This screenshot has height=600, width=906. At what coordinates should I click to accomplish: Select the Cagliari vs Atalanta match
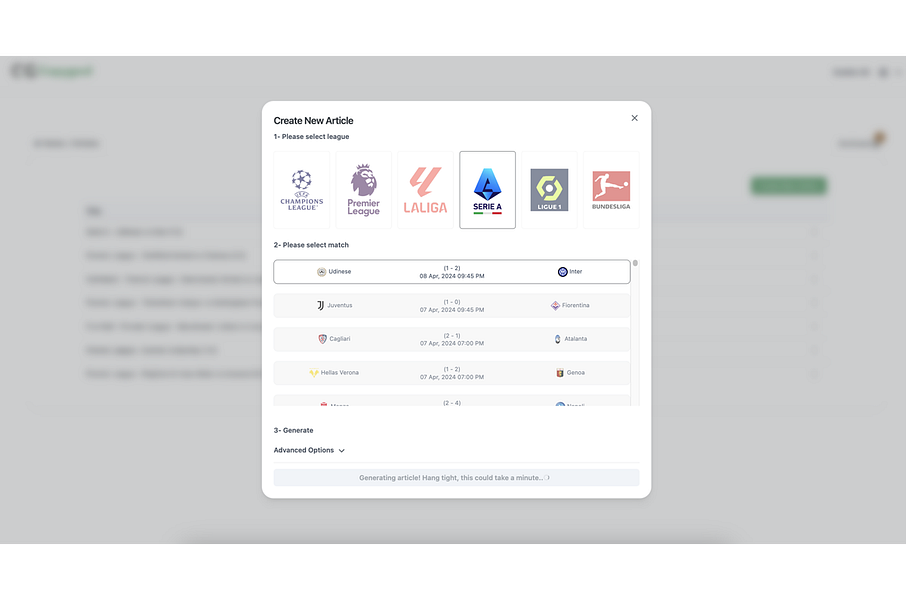(x=452, y=339)
